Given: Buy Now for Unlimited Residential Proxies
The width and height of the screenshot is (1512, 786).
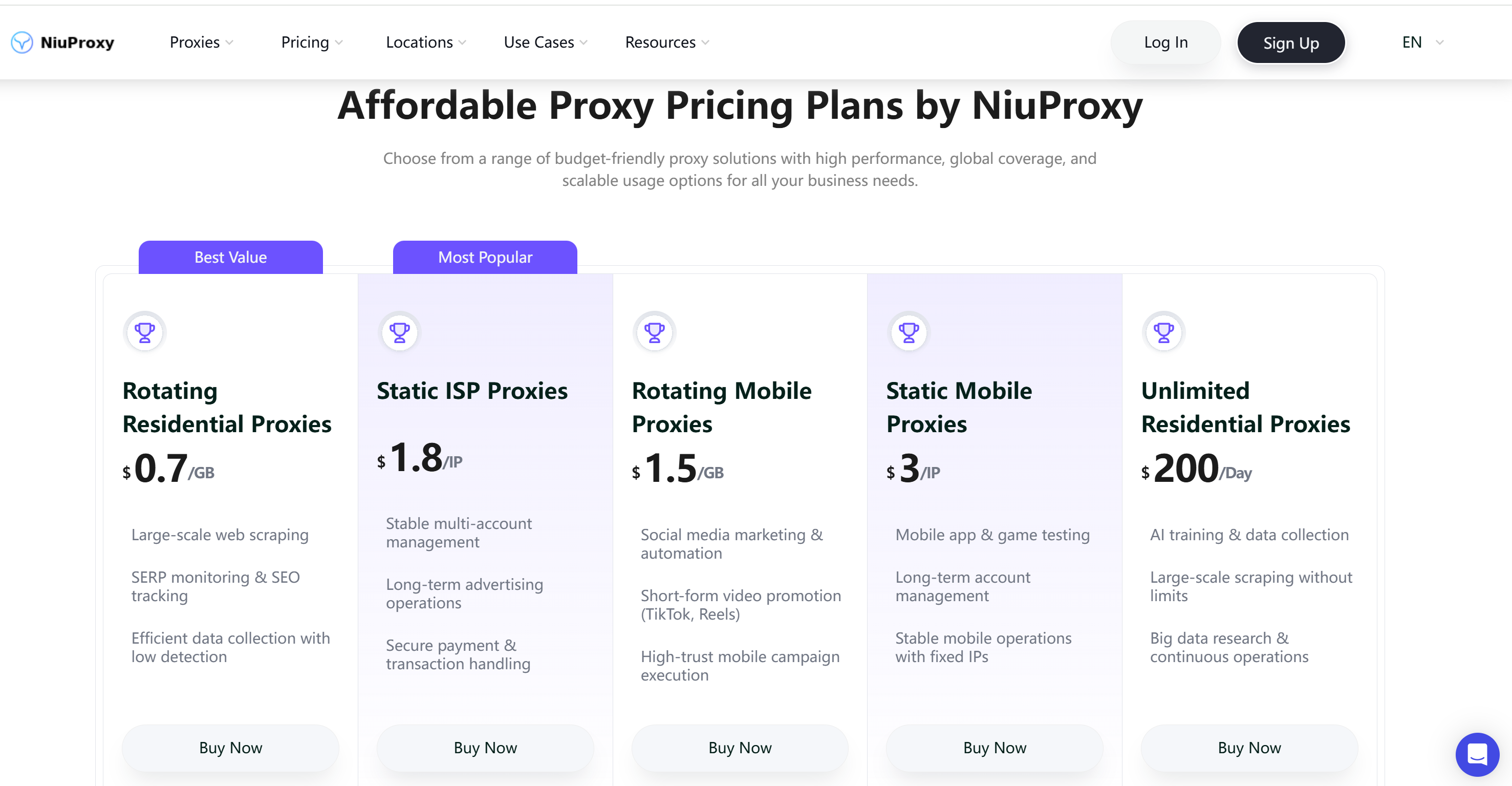Looking at the screenshot, I should pyautogui.click(x=1249, y=748).
